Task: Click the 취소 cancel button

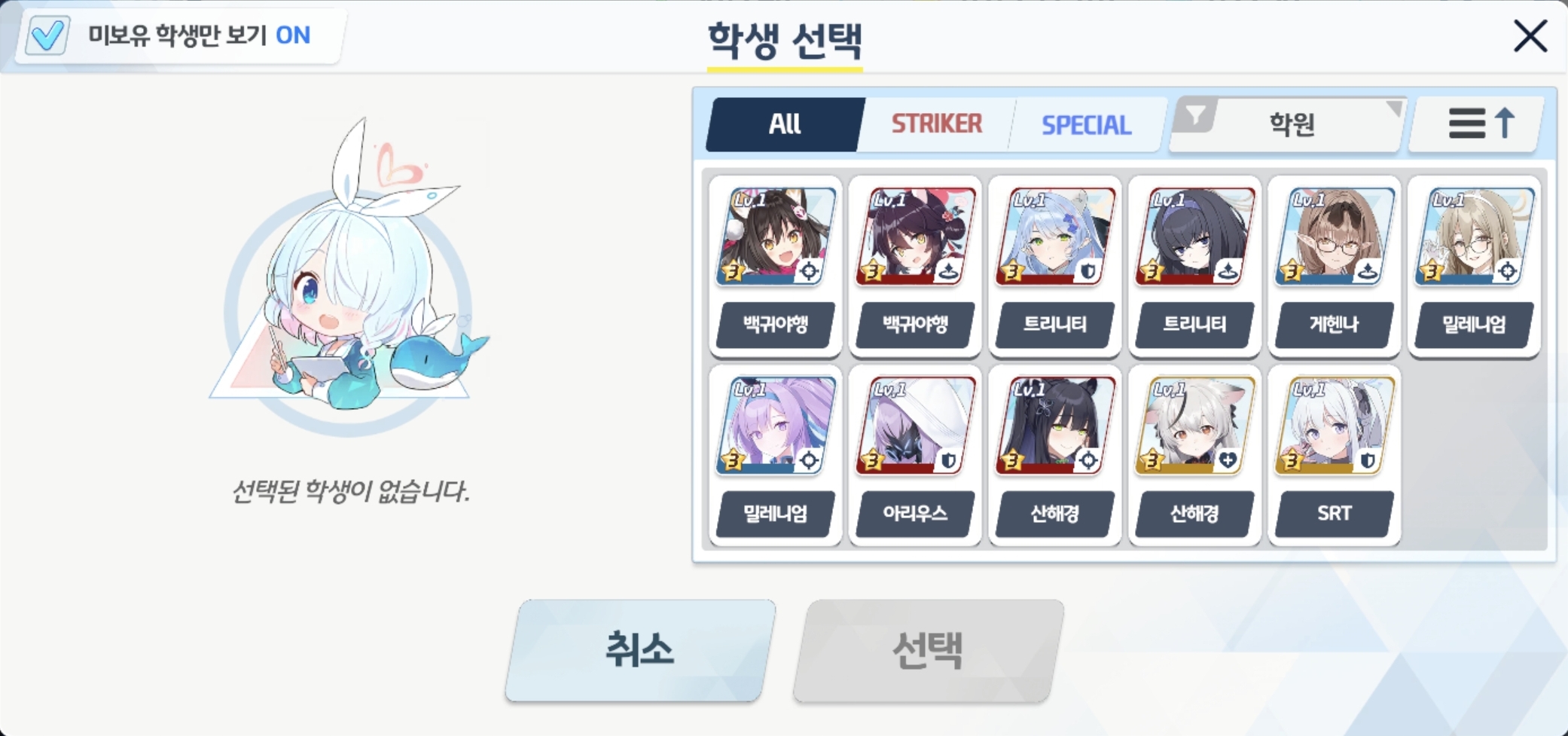Action: [x=640, y=650]
